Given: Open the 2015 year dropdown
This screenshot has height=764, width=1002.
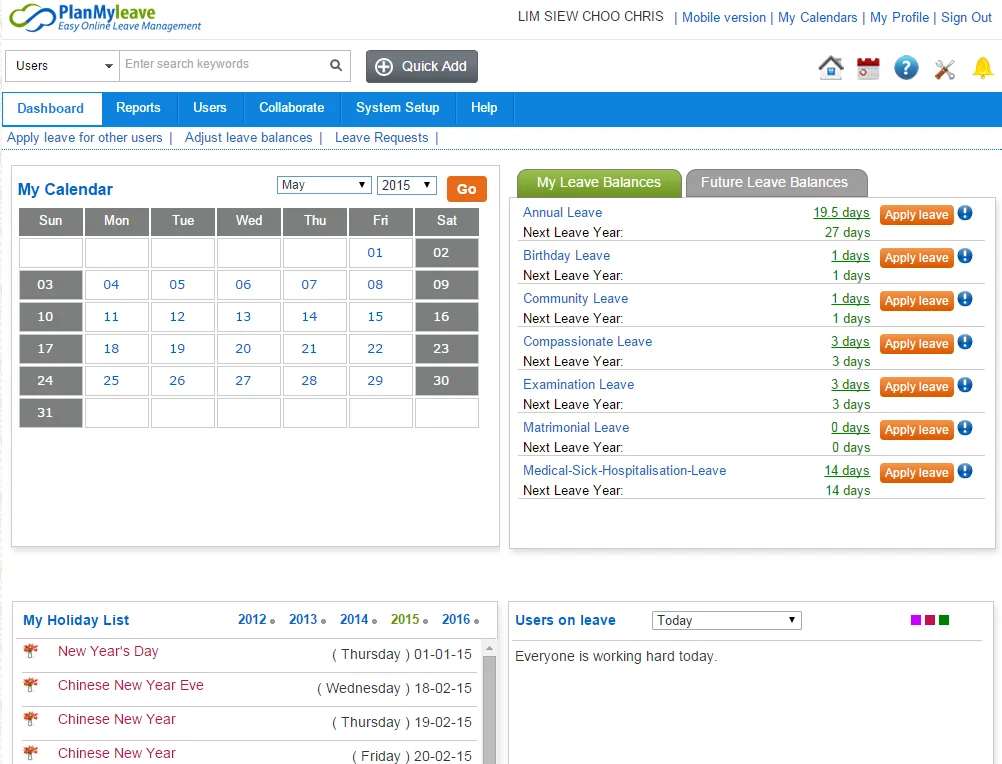Looking at the screenshot, I should pyautogui.click(x=407, y=185).
